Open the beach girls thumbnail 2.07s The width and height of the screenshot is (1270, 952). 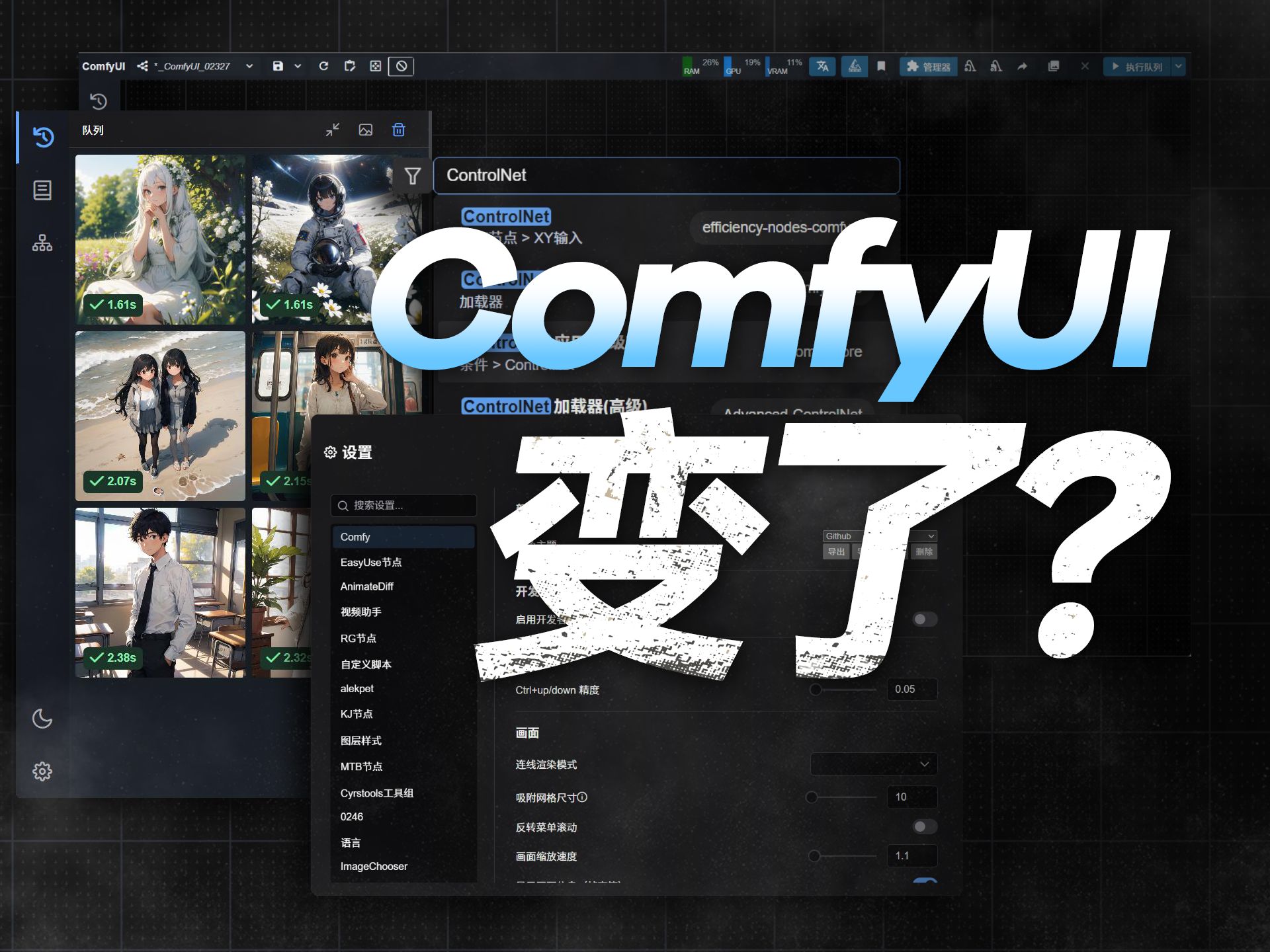(x=160, y=416)
